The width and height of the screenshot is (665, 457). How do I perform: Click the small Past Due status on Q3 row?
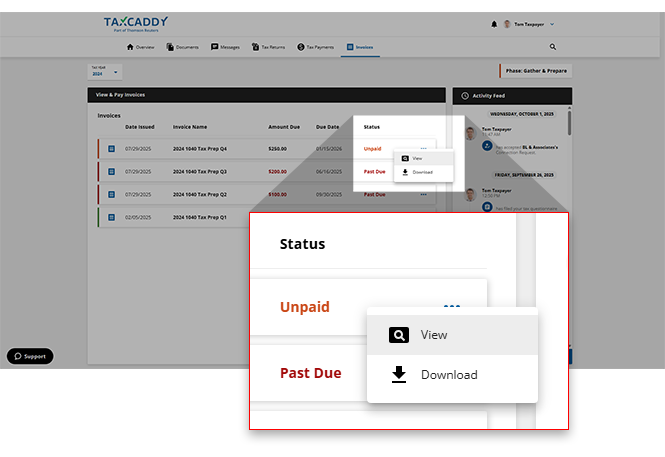tap(374, 172)
